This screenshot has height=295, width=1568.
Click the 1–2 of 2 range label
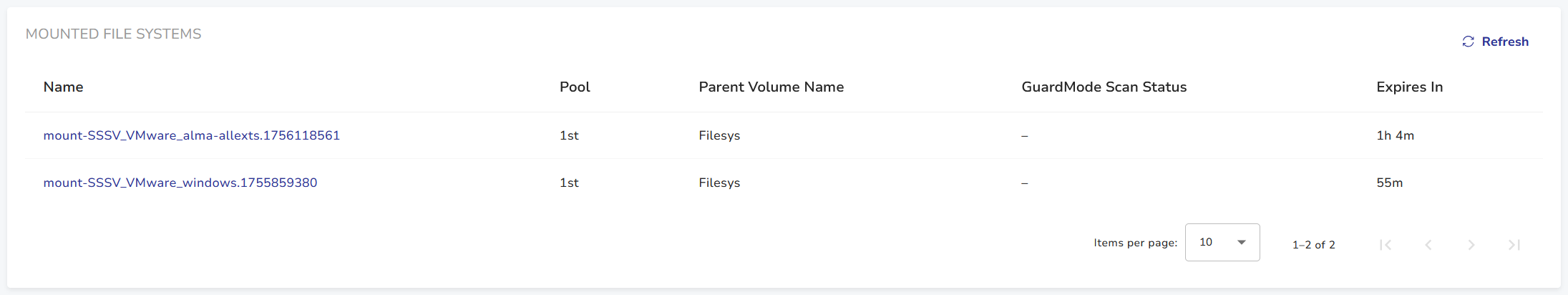(x=1313, y=245)
